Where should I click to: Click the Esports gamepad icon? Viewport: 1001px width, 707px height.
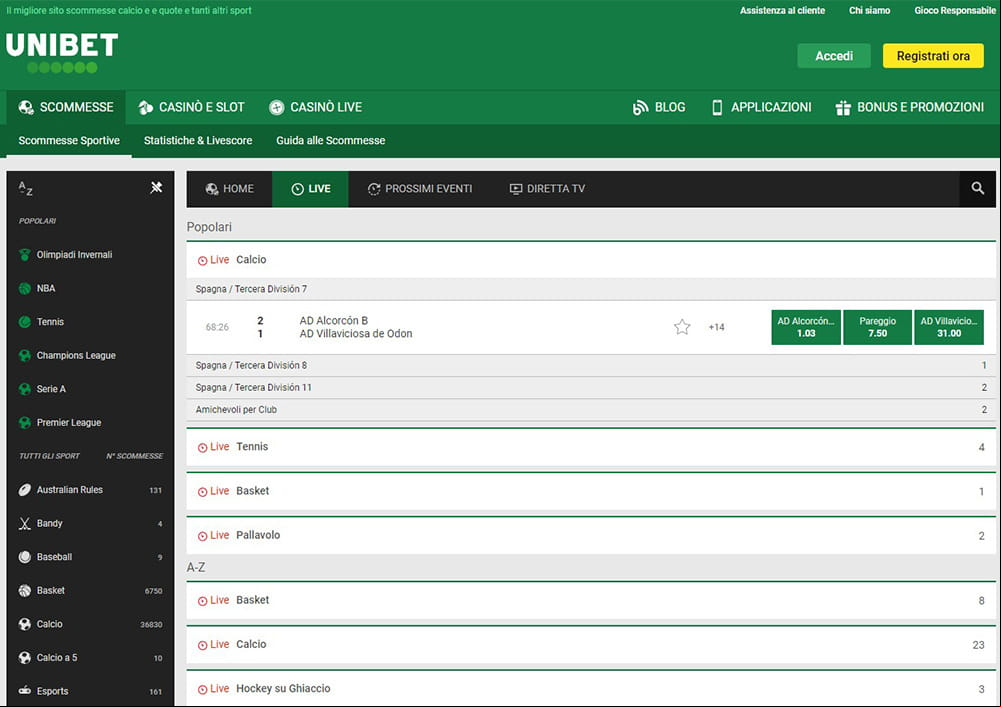[x=25, y=690]
